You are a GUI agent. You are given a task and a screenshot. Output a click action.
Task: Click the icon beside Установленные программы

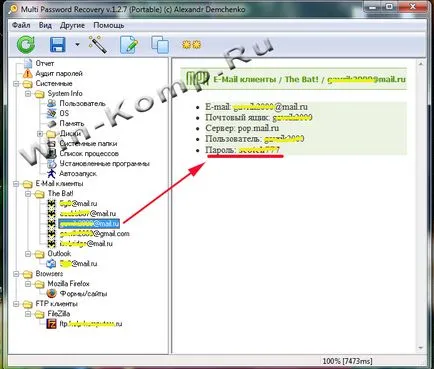(x=51, y=164)
